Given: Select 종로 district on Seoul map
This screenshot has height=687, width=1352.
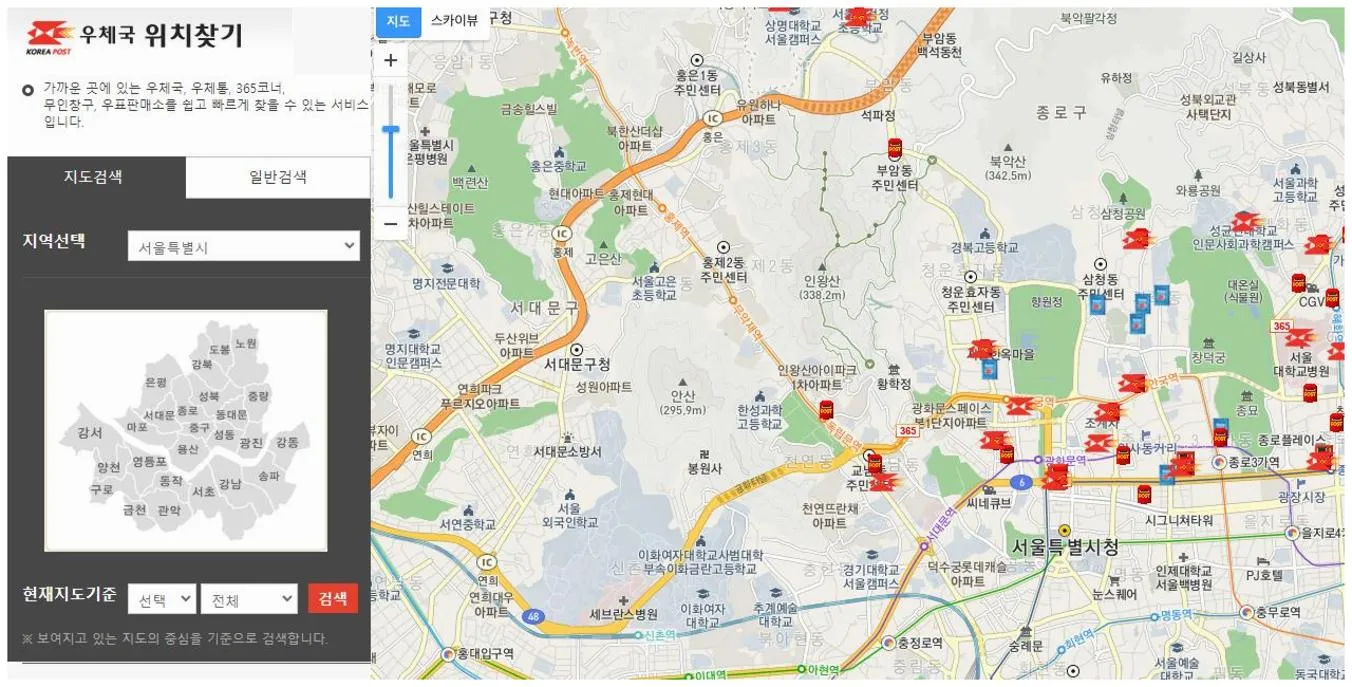Looking at the screenshot, I should [x=187, y=411].
